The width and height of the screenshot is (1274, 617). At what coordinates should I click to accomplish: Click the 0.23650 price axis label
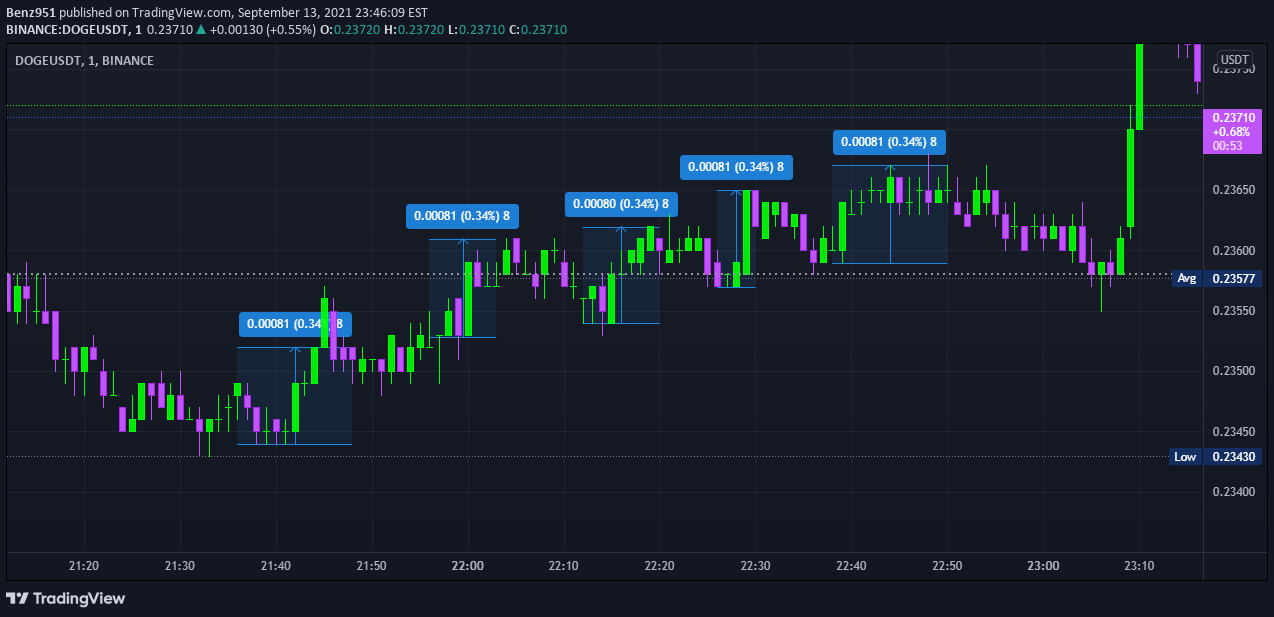1234,189
